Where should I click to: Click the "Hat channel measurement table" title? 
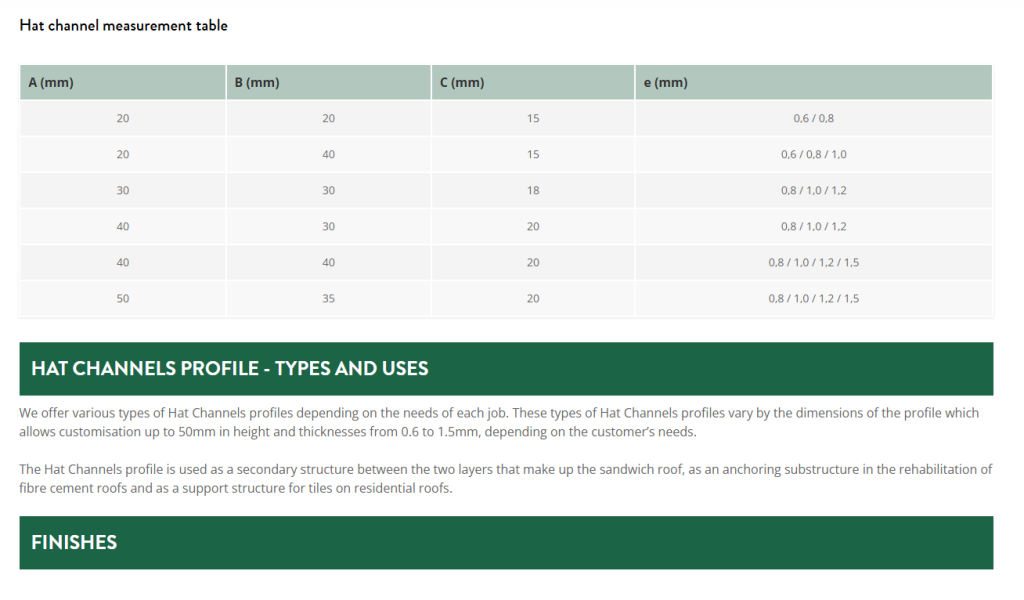click(x=123, y=25)
